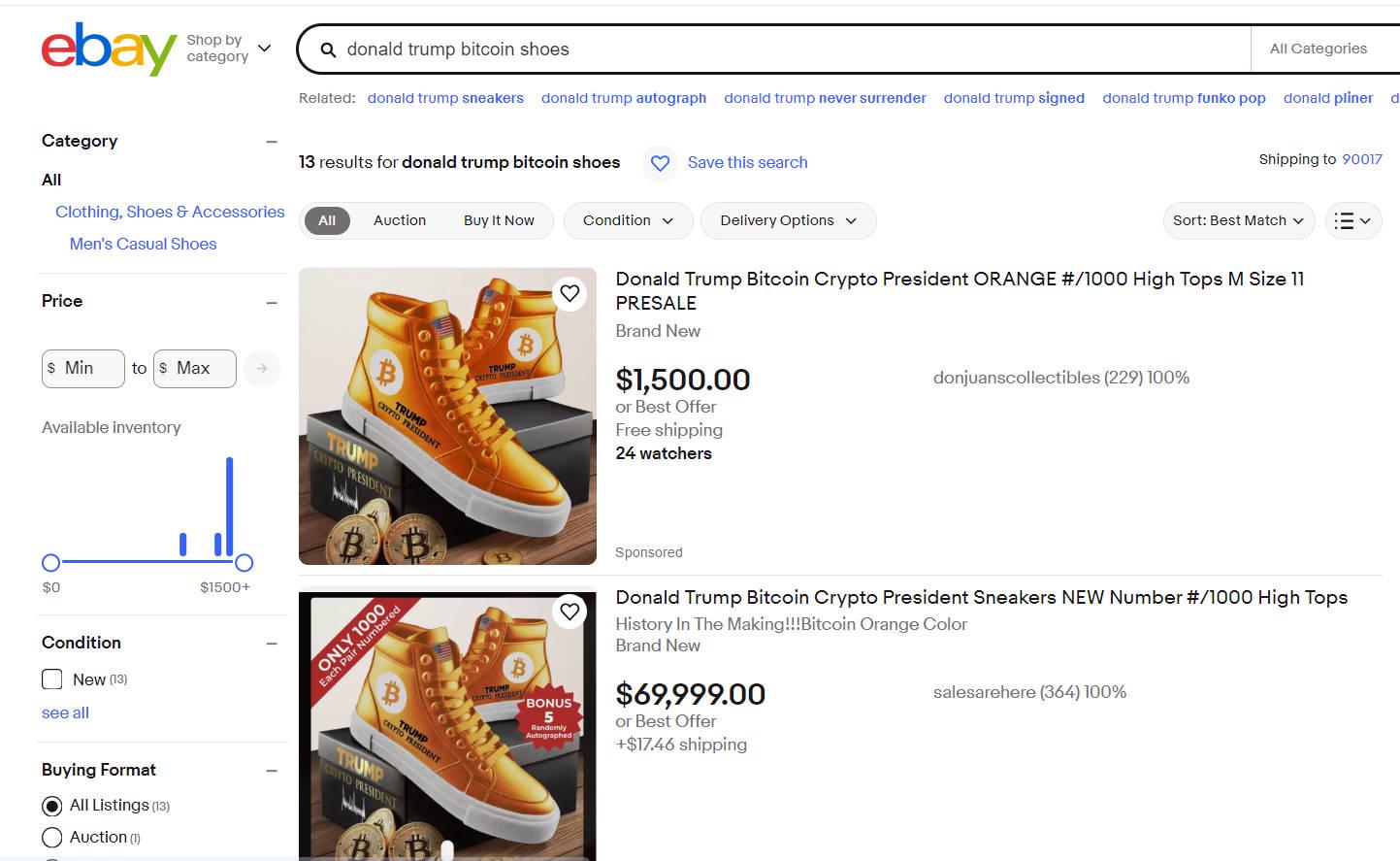Viewport: 1400px width, 861px height.
Task: Open related search donald trump sneakers
Action: [x=445, y=98]
